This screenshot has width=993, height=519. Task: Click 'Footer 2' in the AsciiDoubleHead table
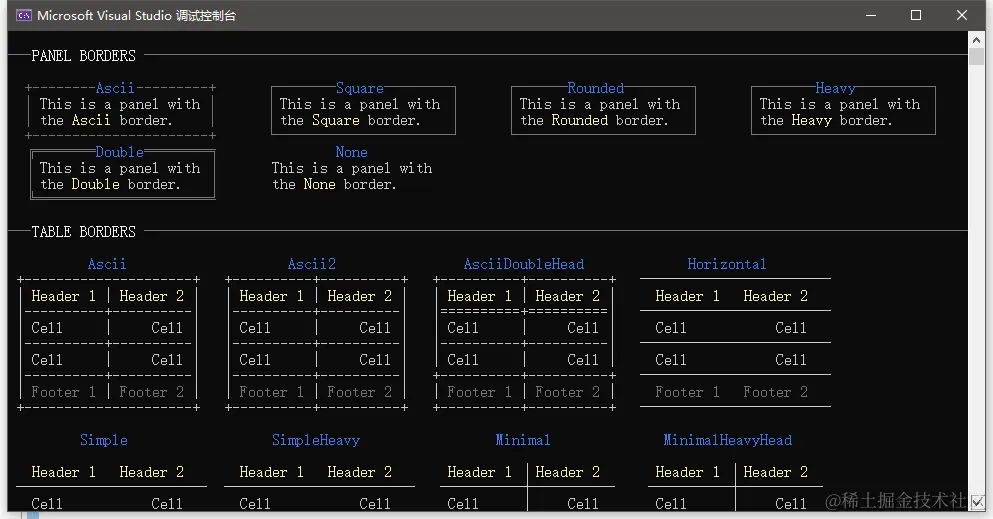[x=567, y=392]
